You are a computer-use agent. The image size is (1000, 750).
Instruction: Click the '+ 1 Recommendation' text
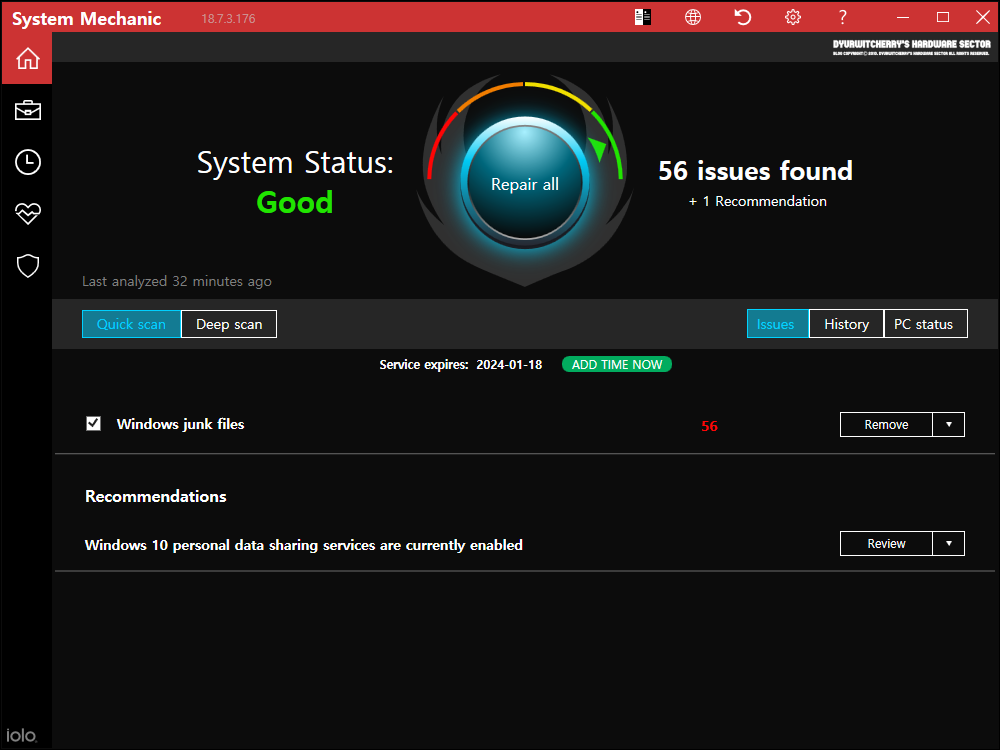758,202
